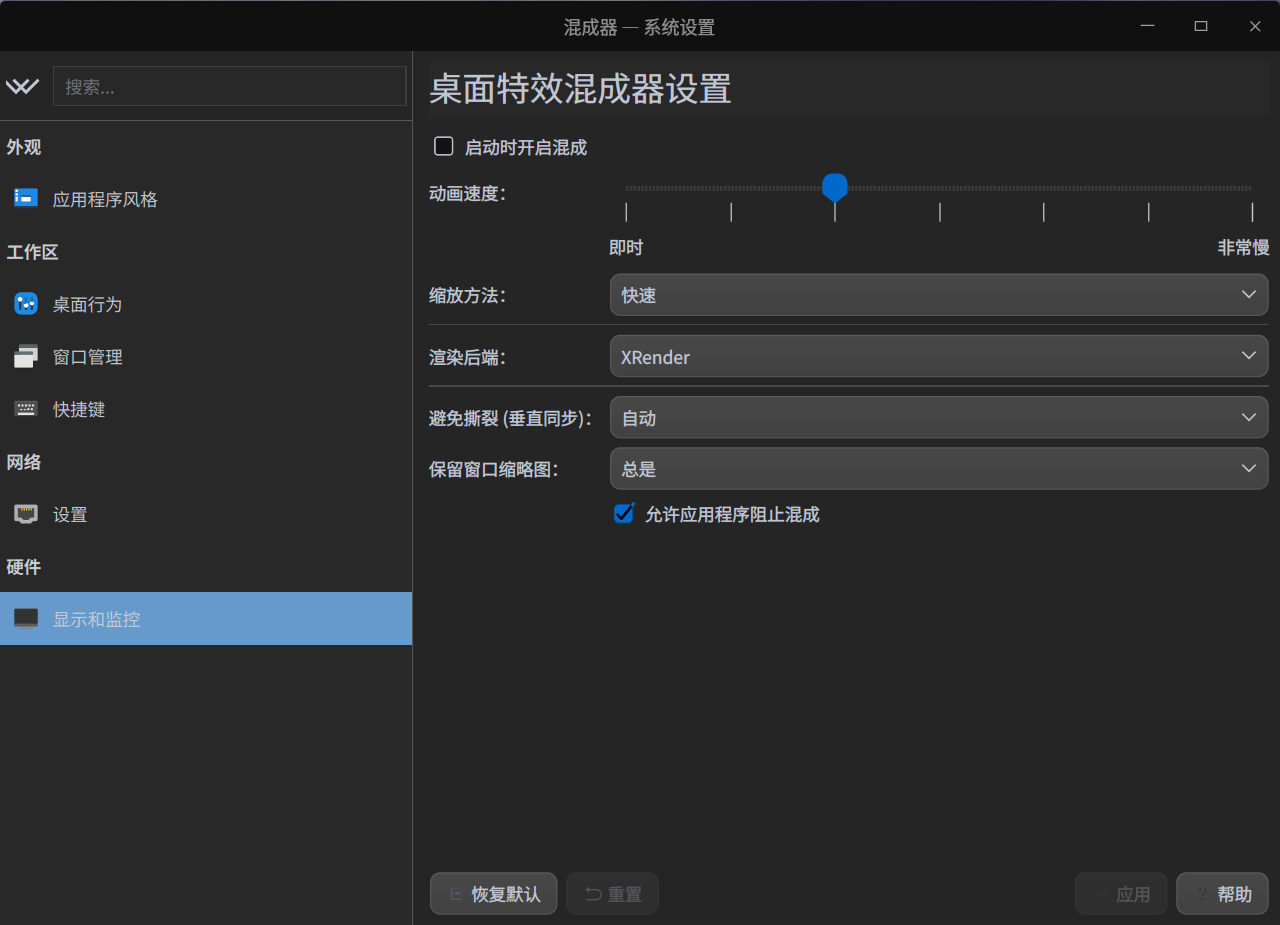Click the 动画速度 slider handle

835,187
